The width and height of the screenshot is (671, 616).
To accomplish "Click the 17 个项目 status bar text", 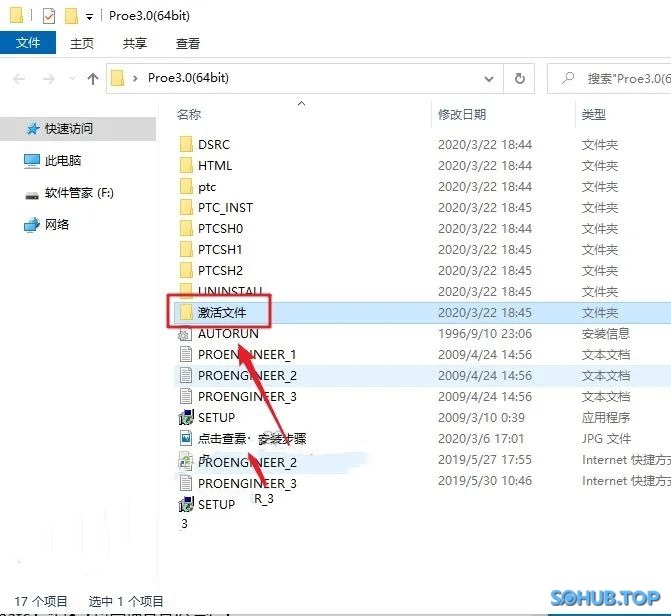I will point(41,601).
